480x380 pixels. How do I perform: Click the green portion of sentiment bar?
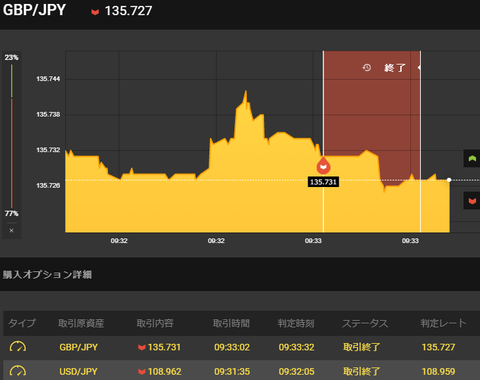(x=12, y=81)
